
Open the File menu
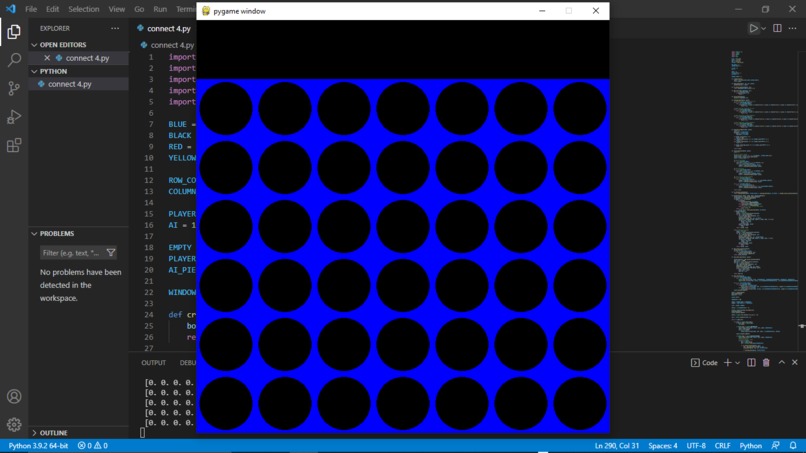(x=31, y=9)
